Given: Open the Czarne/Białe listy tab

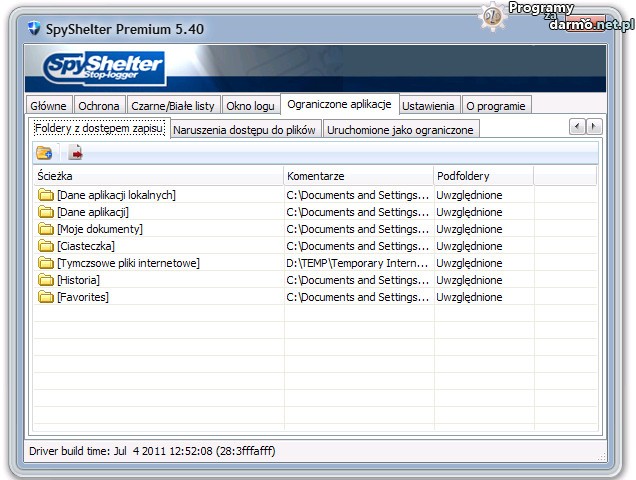Looking at the screenshot, I should tap(172, 106).
